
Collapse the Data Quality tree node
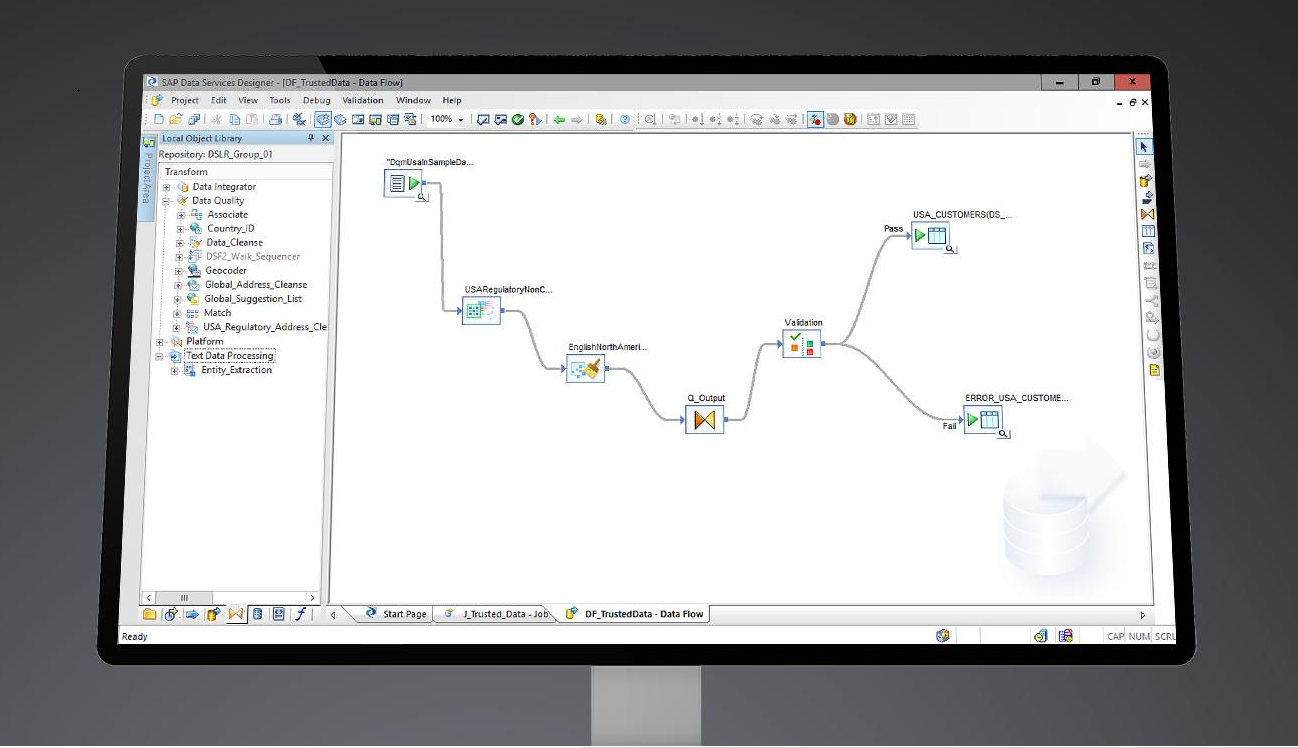167,201
